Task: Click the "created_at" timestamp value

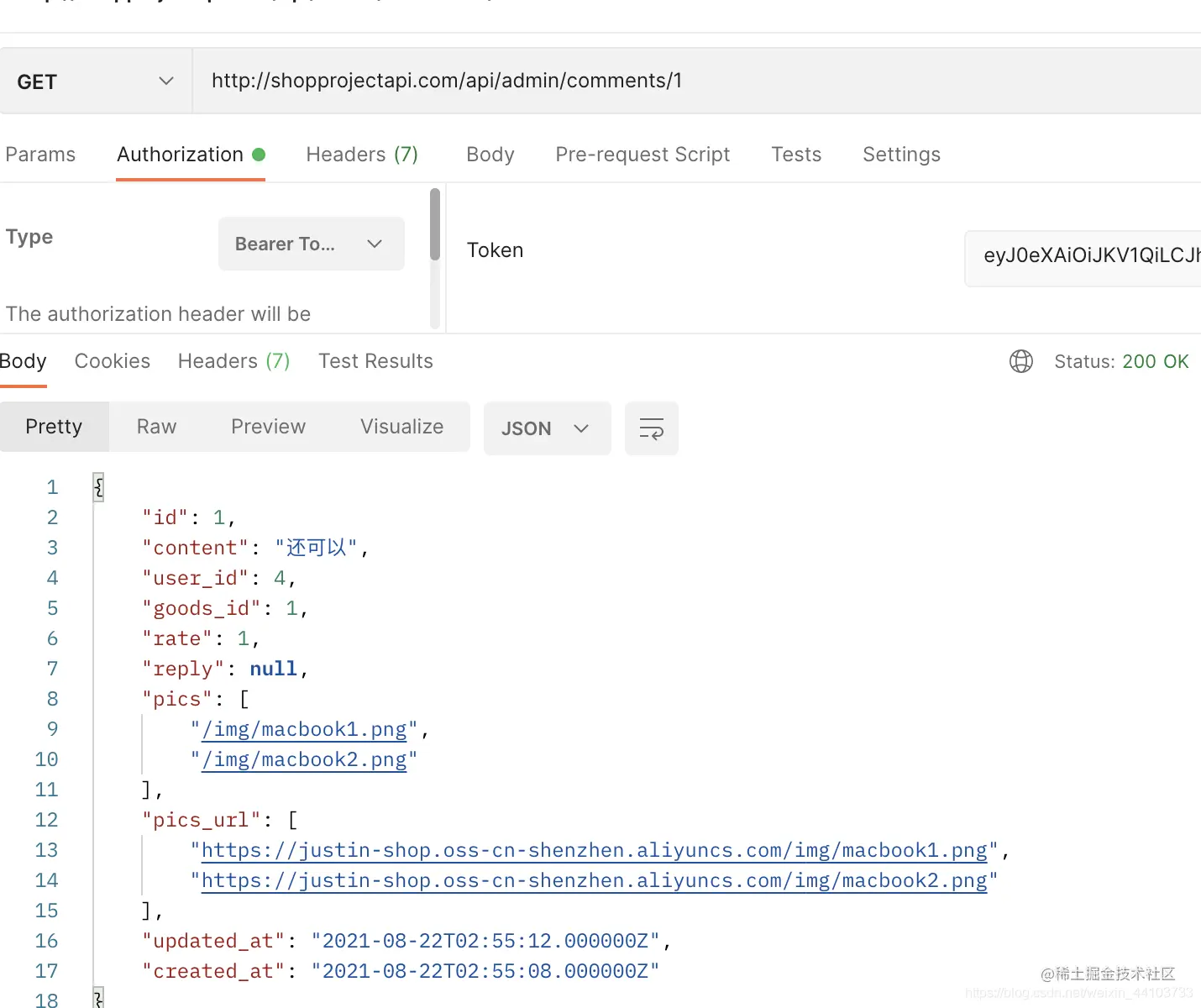Action: 486,971
